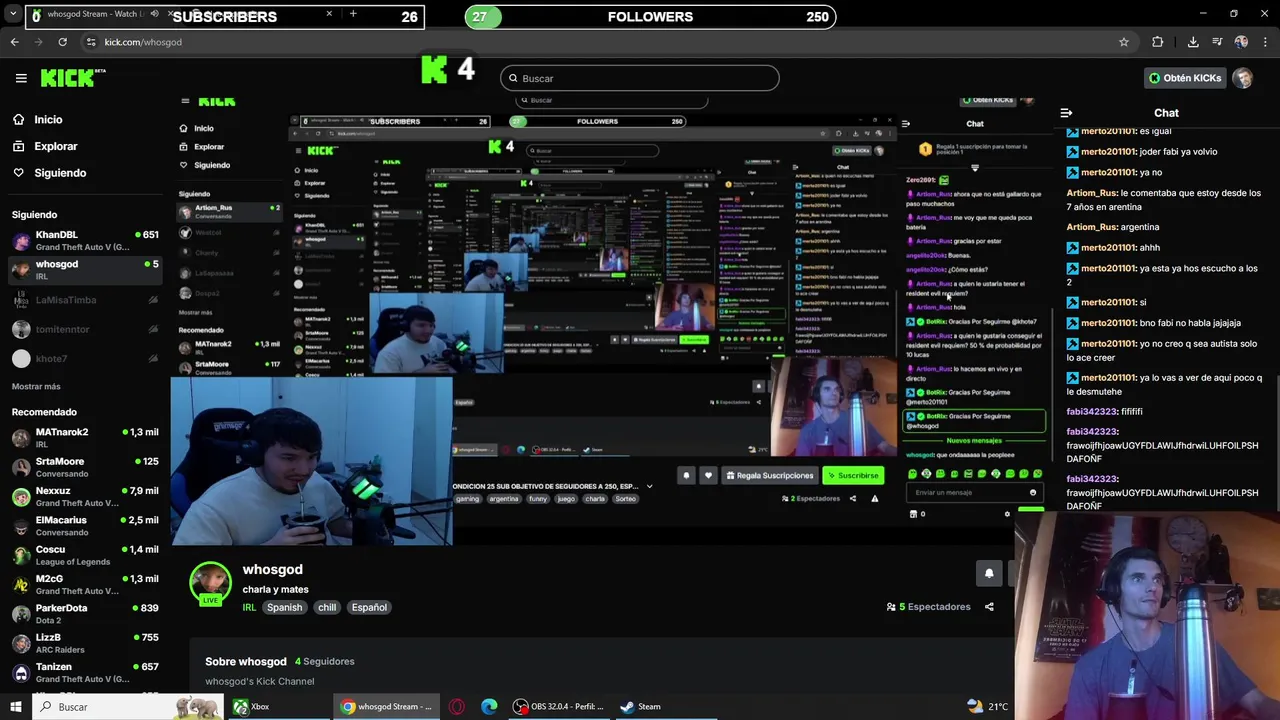View site information icon in address bar
This screenshot has width=1280, height=720.
coord(91,42)
